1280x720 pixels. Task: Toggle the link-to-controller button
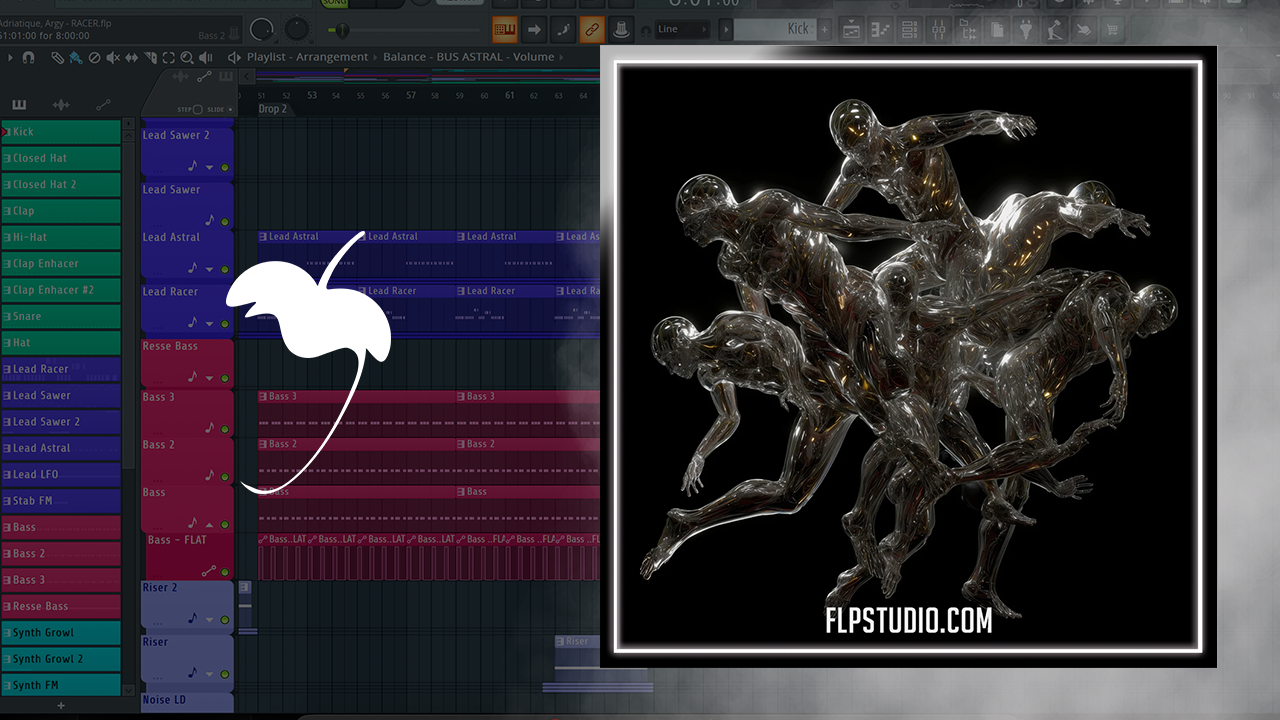592,29
